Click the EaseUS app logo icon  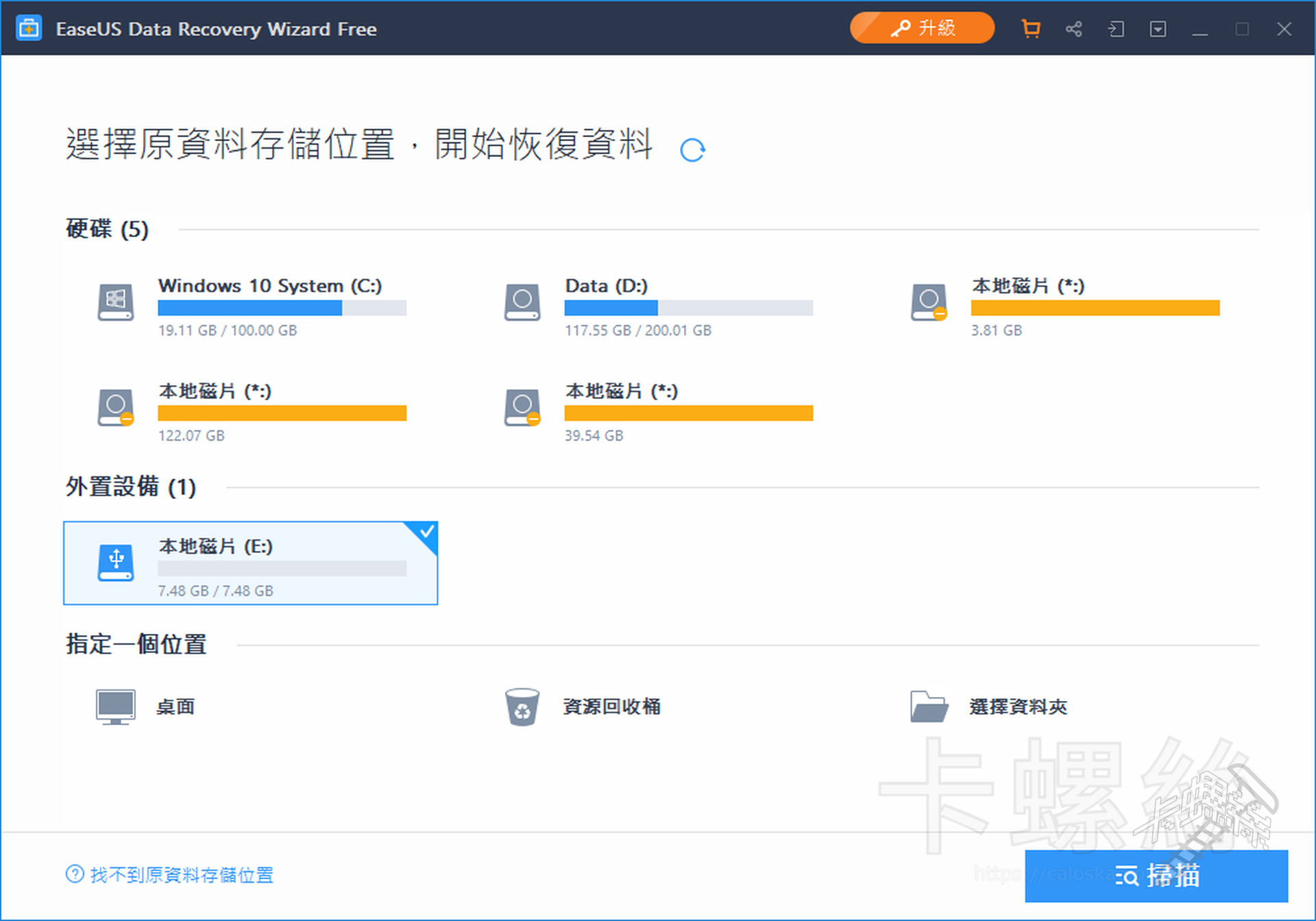tap(29, 29)
